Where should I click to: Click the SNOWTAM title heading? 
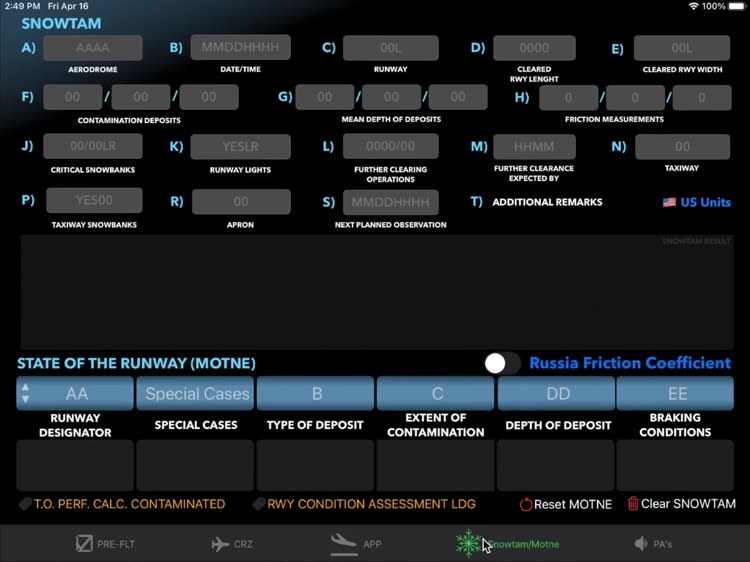tap(61, 23)
